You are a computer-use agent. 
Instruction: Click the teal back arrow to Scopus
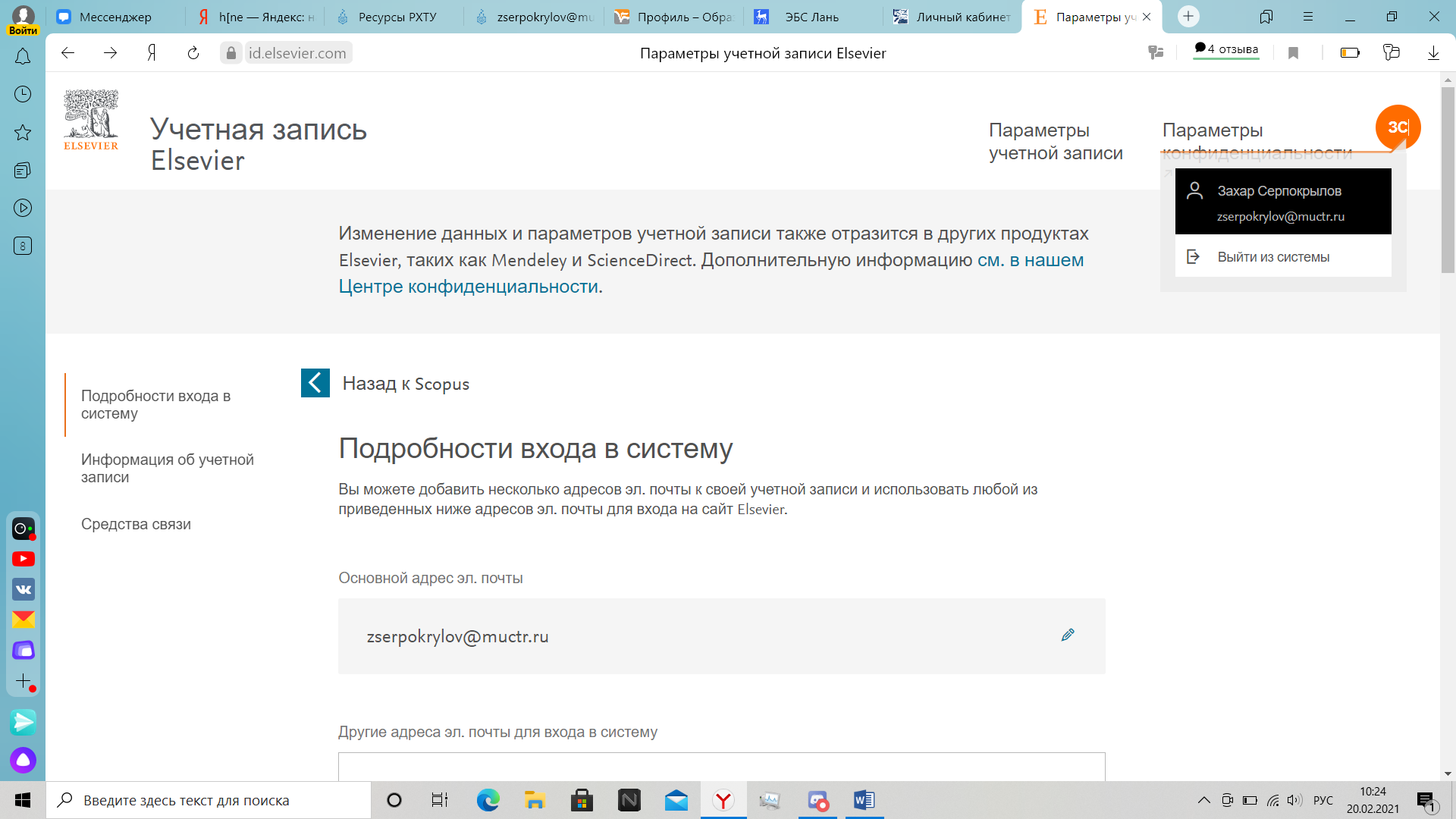pos(315,383)
